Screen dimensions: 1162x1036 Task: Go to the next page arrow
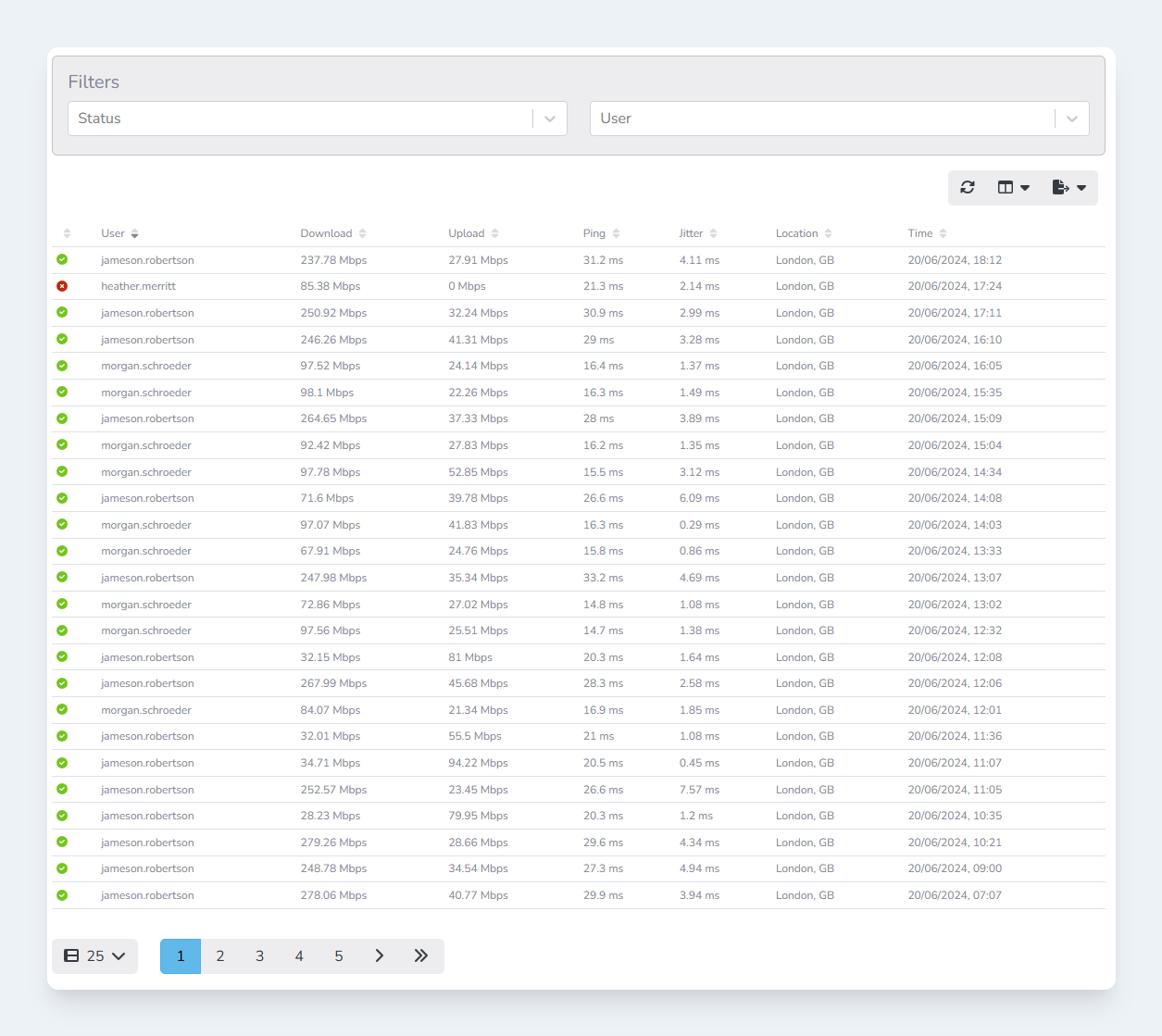tap(379, 956)
